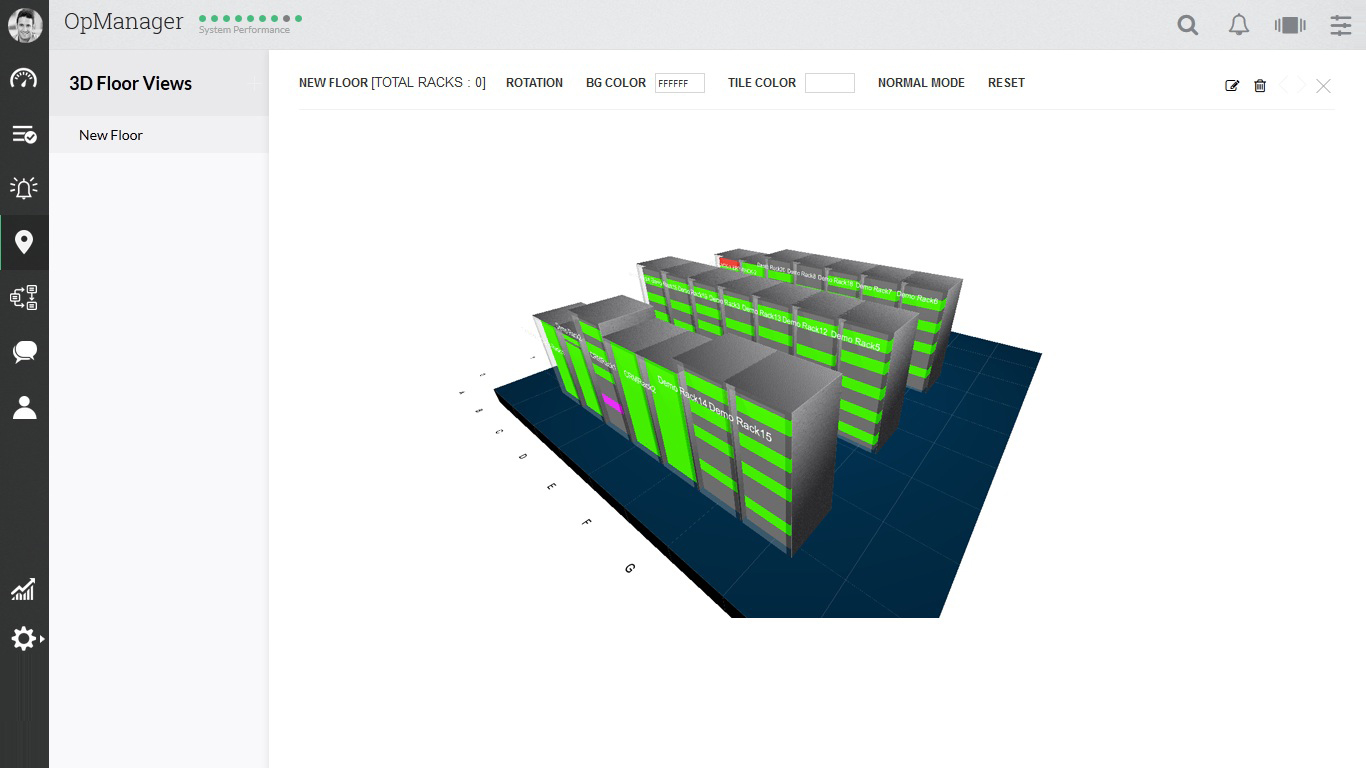This screenshot has width=1366, height=768.
Task: Open the quick settings sliders icon
Action: (x=1341, y=25)
